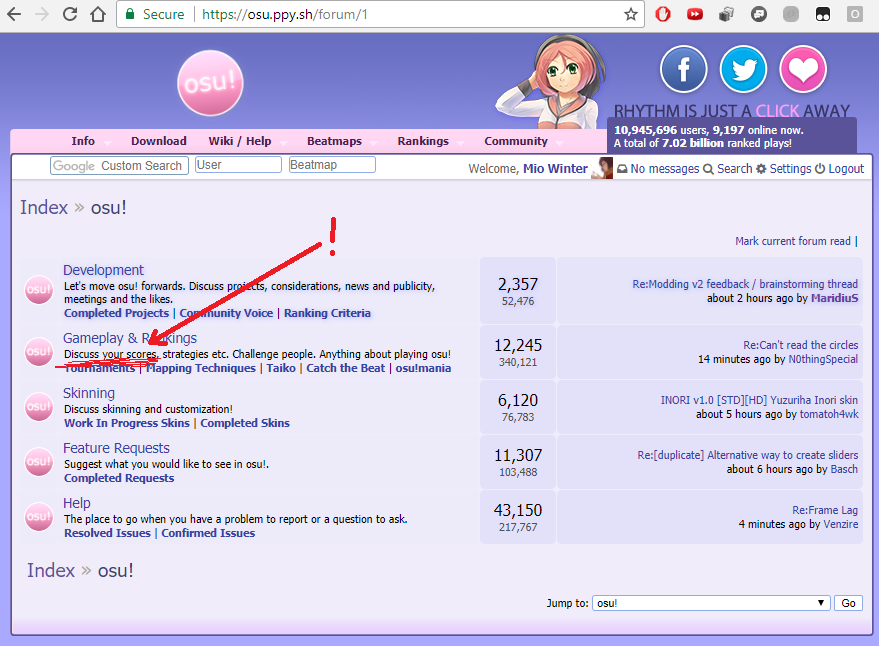Image resolution: width=879 pixels, height=646 pixels.
Task: Open the Confirmed Issues subforum
Action: coord(208,533)
